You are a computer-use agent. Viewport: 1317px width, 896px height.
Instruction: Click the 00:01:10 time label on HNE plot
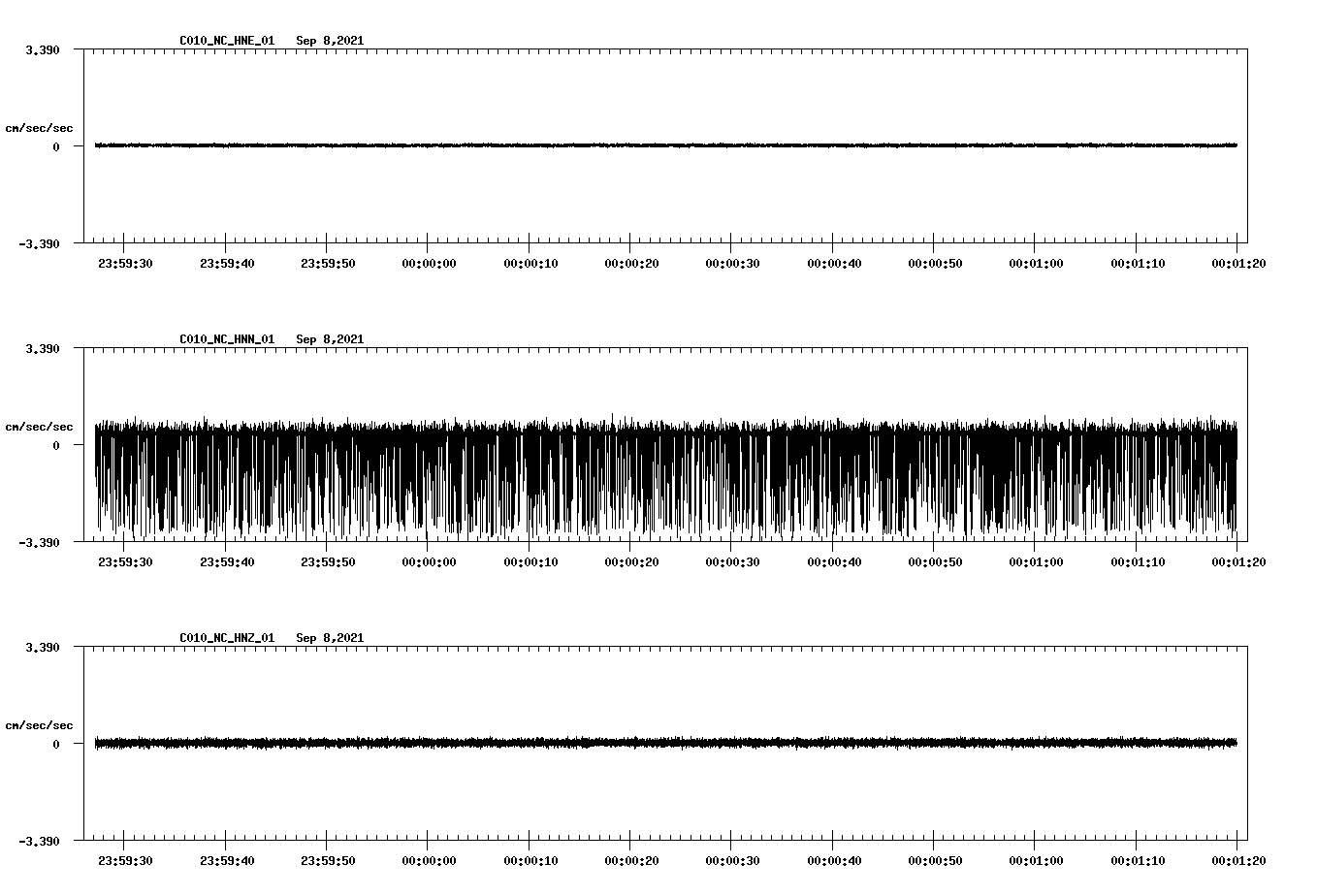pos(1138,263)
